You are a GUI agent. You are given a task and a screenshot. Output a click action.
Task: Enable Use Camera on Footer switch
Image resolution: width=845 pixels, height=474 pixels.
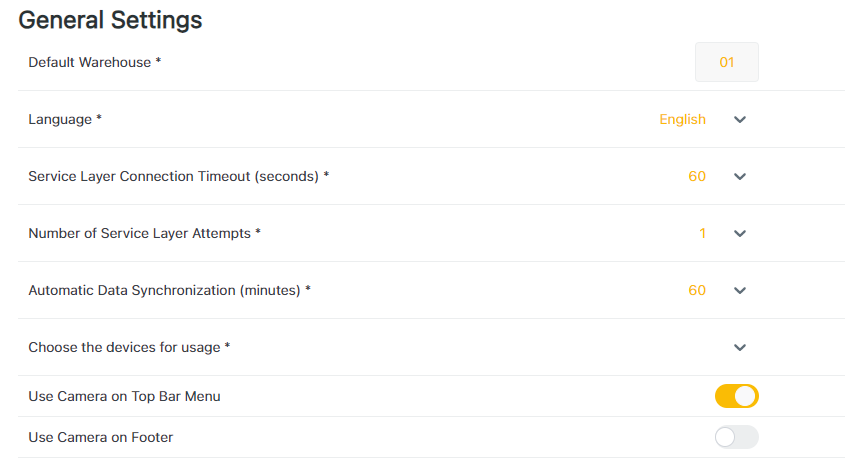(737, 437)
